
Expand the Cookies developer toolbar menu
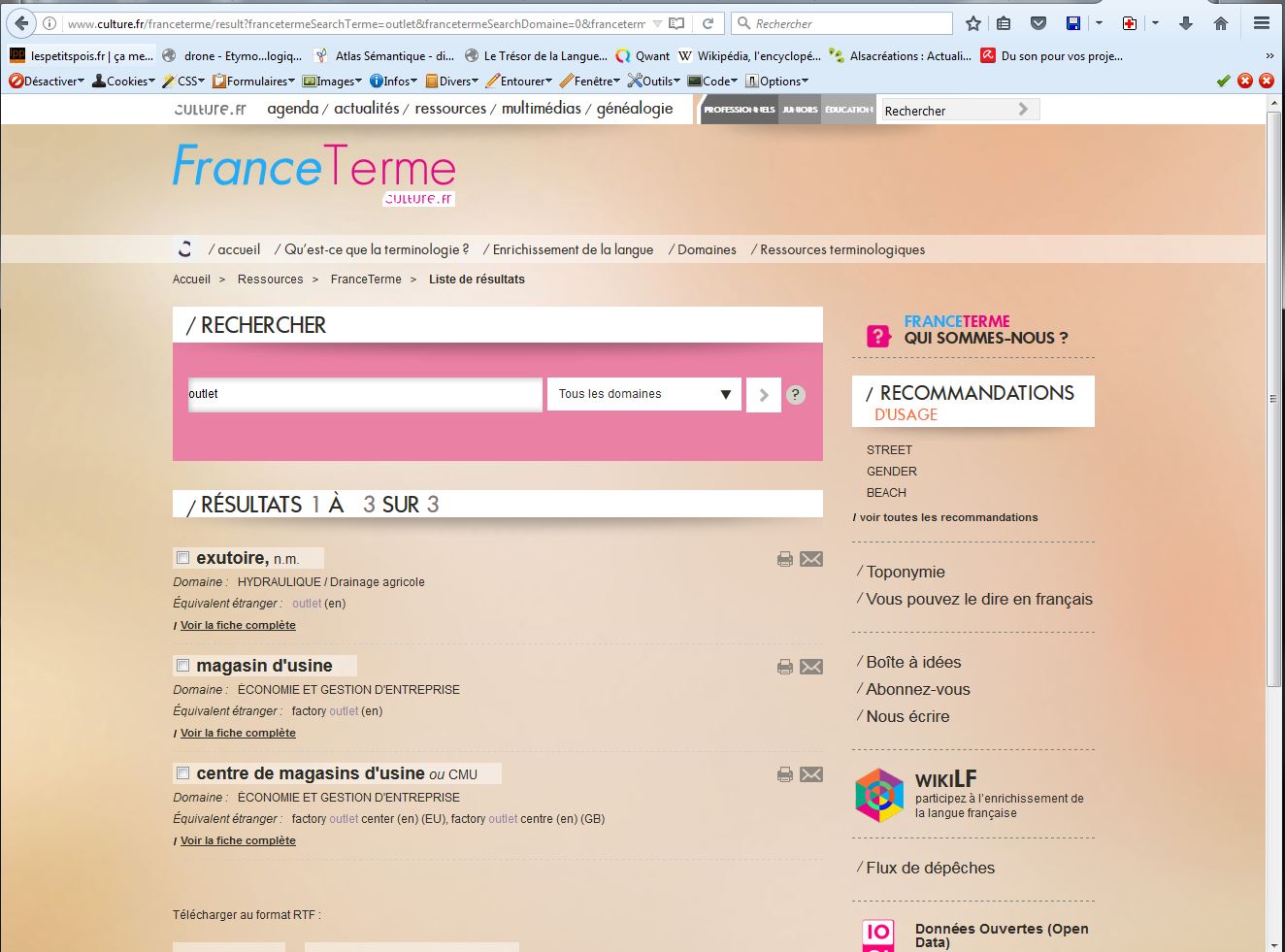(122, 82)
